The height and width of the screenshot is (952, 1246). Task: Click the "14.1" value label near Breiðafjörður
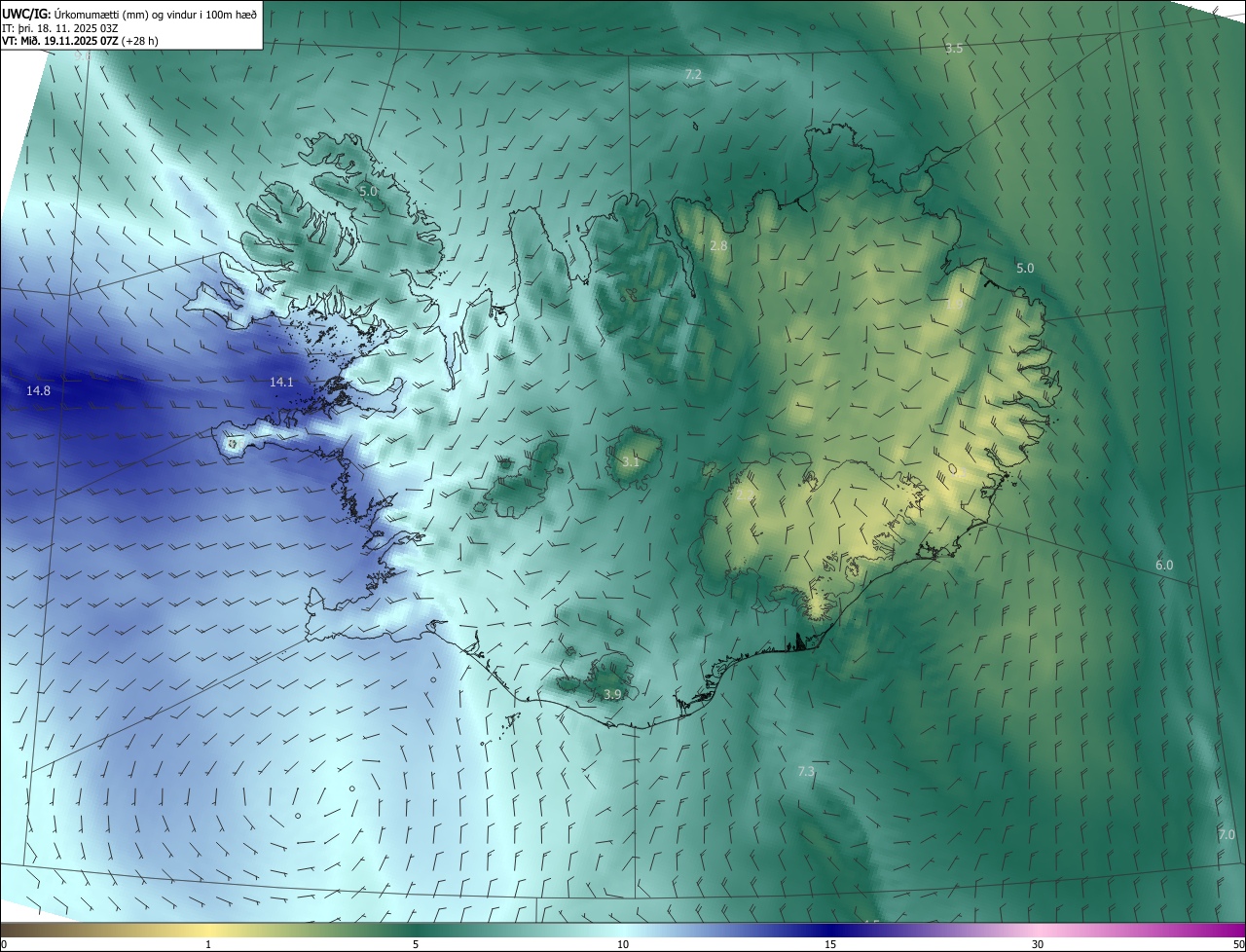click(x=281, y=383)
